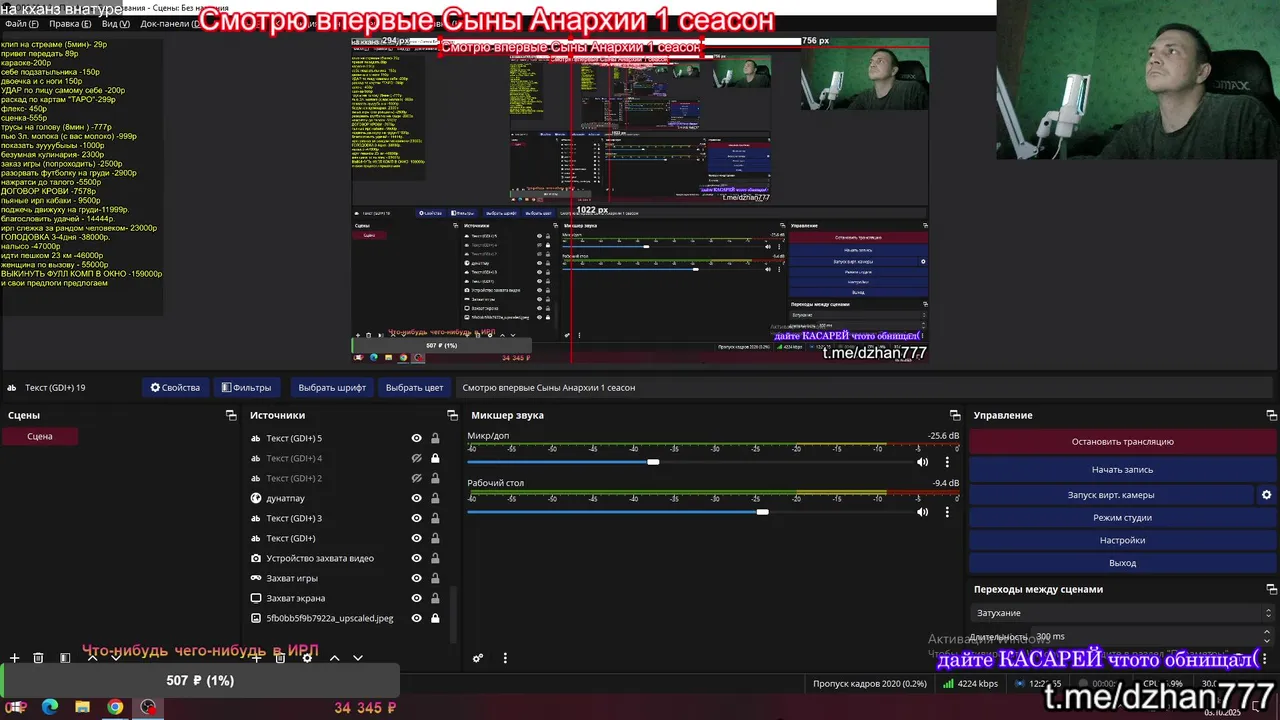This screenshot has width=1280, height=720.
Task: Click Начать запись
Action: coord(1122,469)
